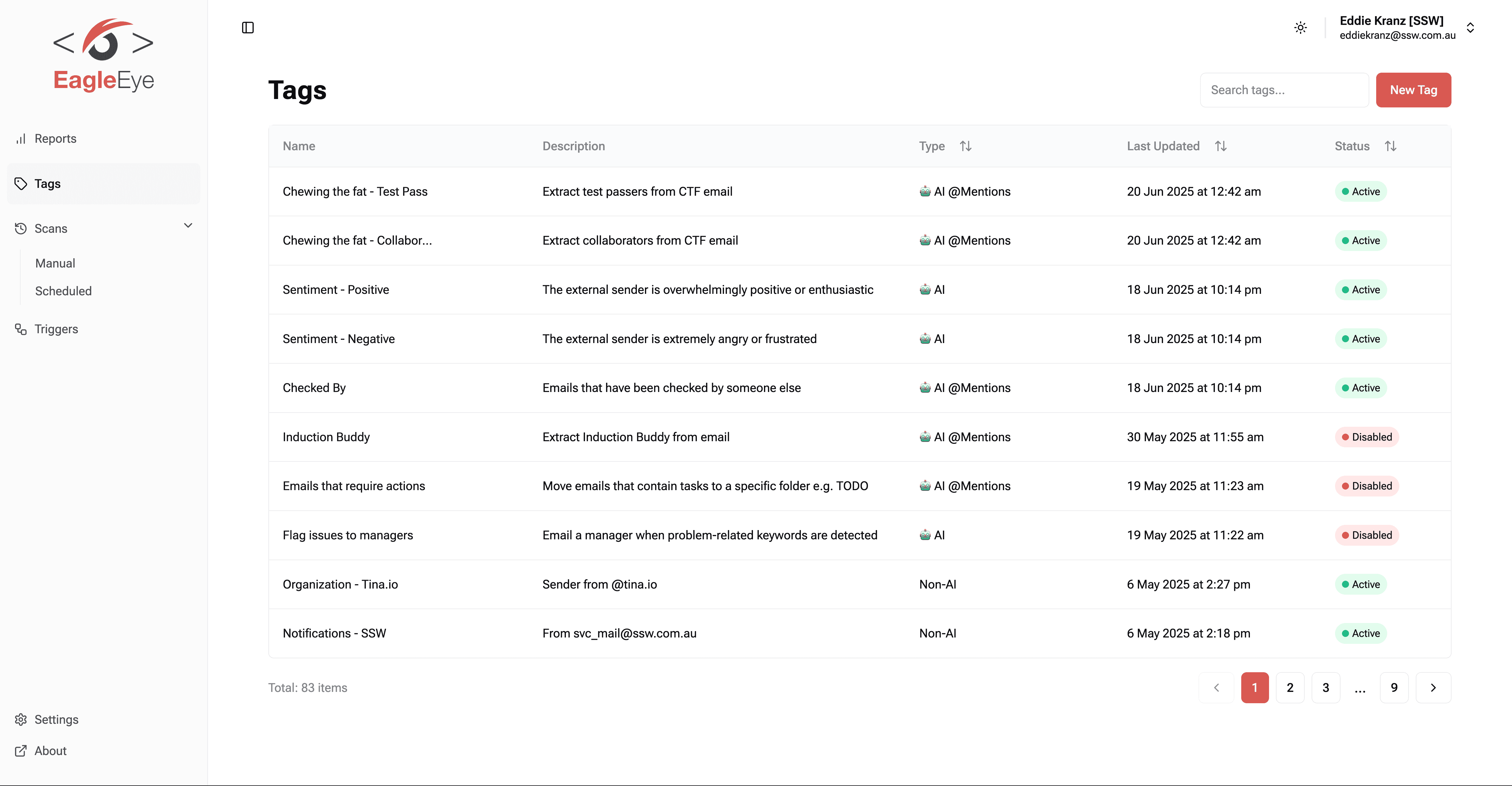This screenshot has height=786, width=1512.
Task: Click Disabled badge in Induction Buddy row
Action: point(1366,437)
